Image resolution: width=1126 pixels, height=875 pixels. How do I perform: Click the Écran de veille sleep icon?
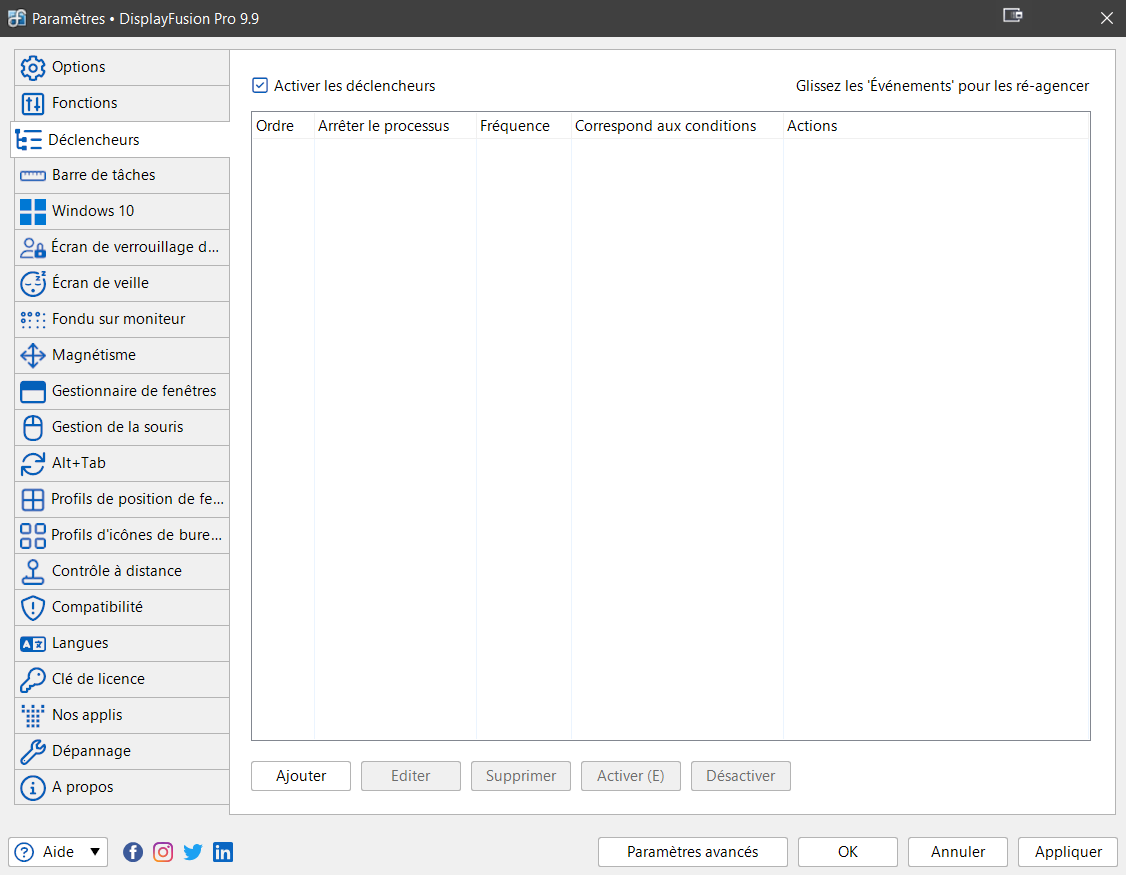[x=32, y=284]
